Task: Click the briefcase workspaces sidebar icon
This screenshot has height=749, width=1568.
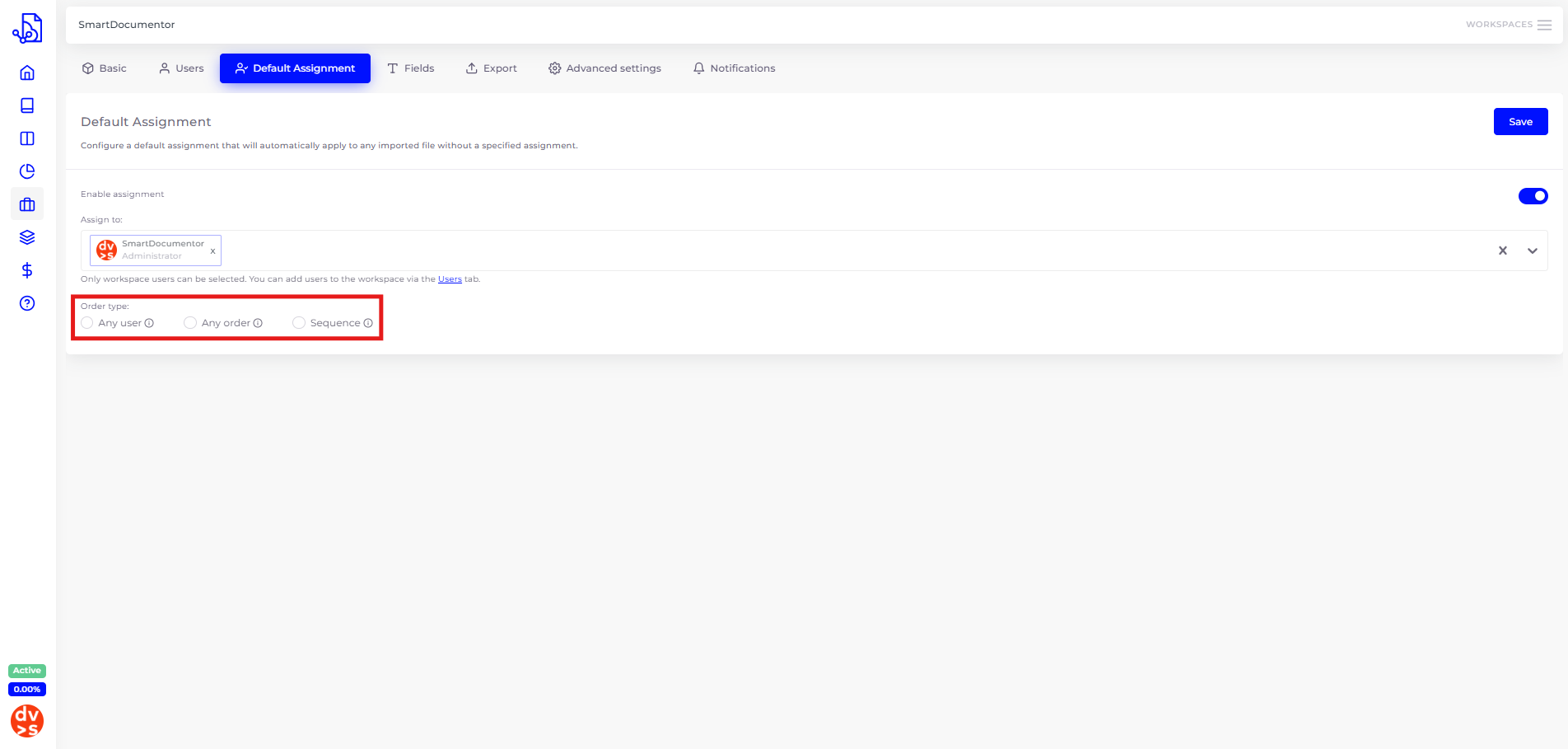Action: (27, 204)
